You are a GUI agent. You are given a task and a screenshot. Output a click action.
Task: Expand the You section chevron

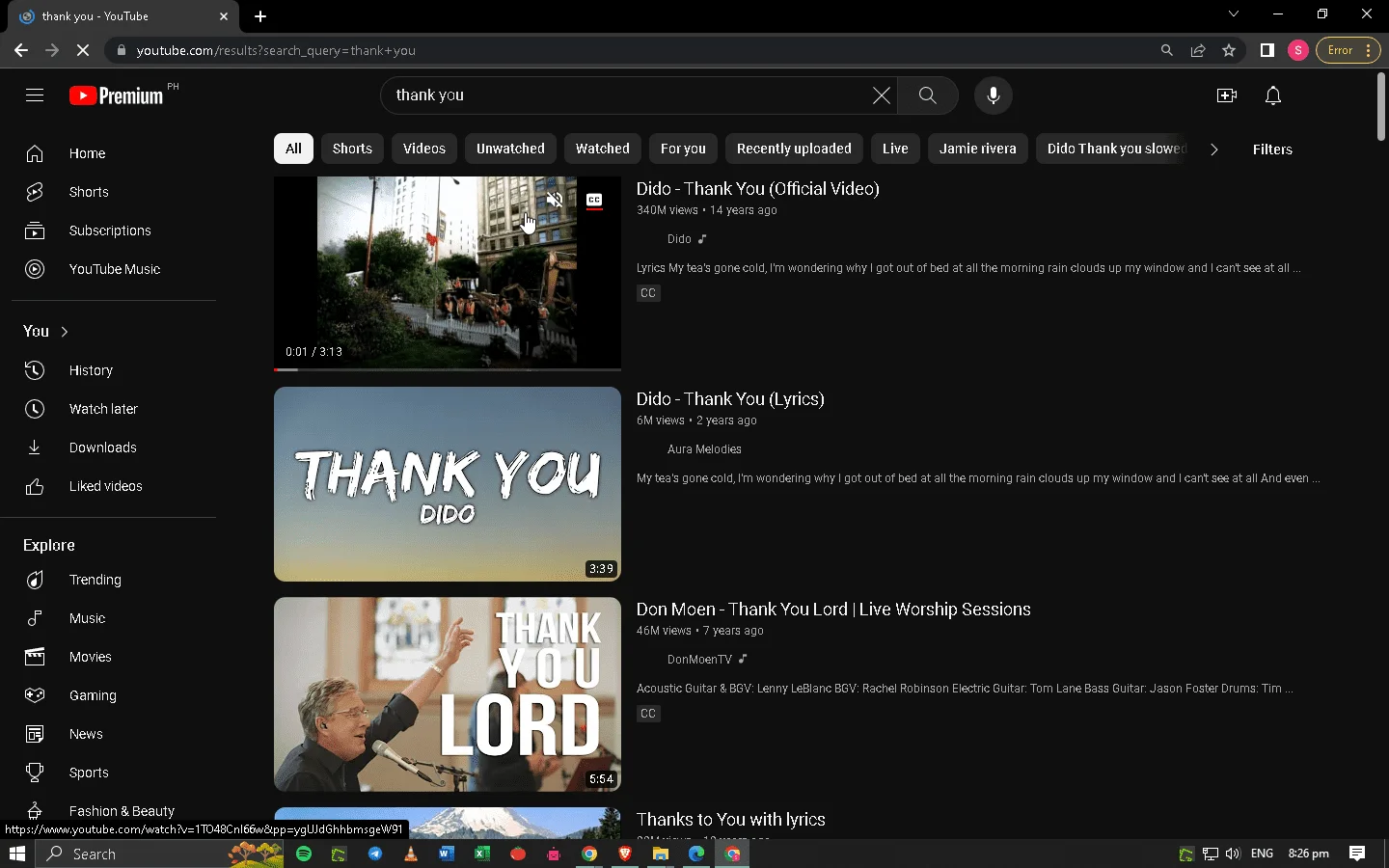pyautogui.click(x=65, y=332)
